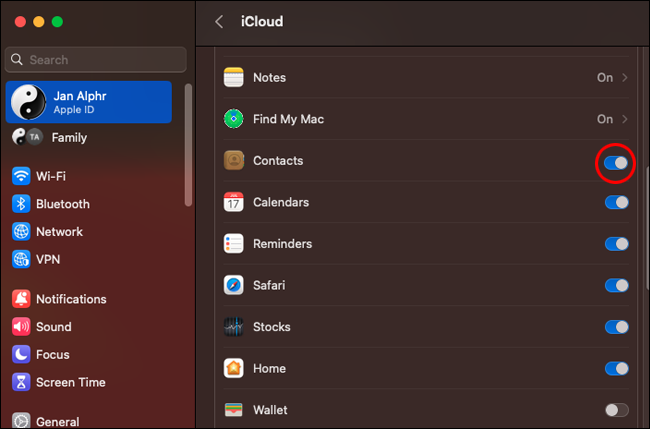
Task: Click the Jan Alphr yin-yang avatar
Action: click(28, 102)
